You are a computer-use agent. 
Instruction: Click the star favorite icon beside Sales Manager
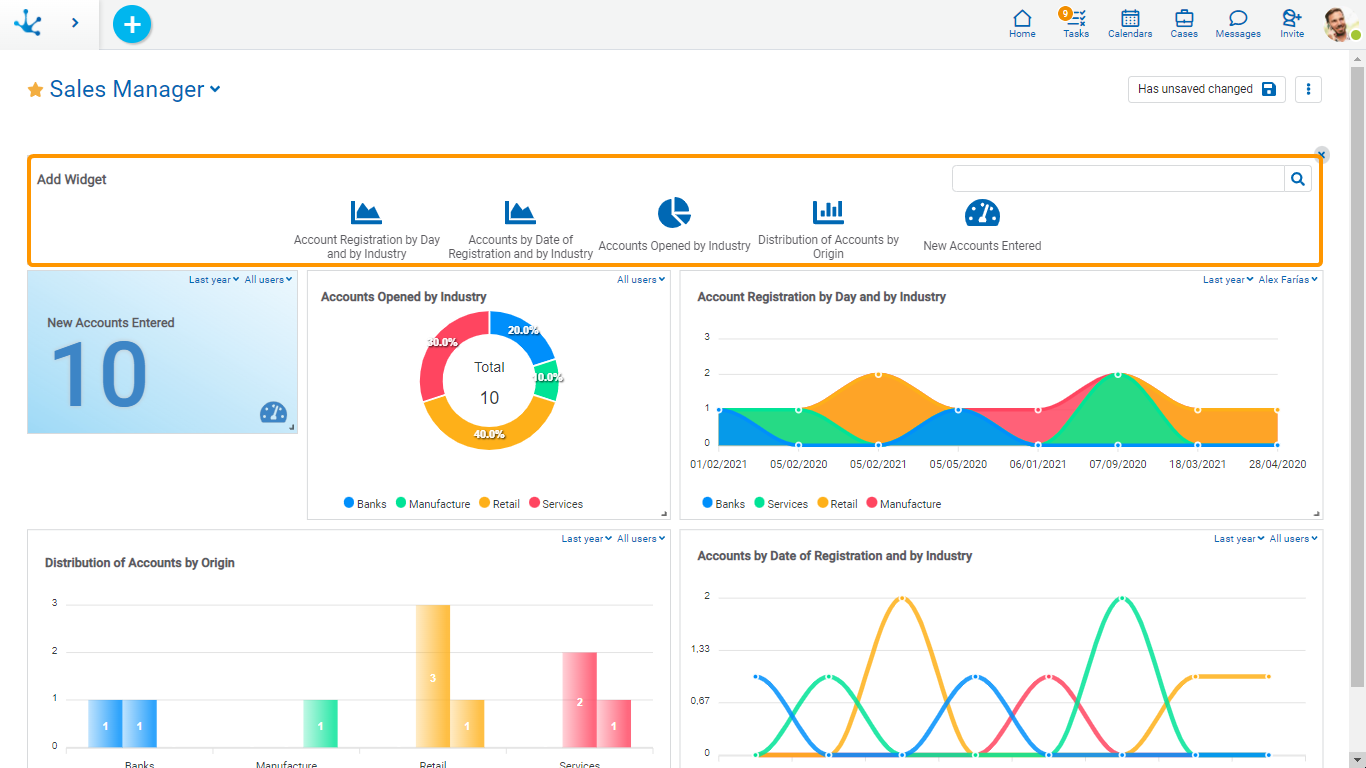36,90
